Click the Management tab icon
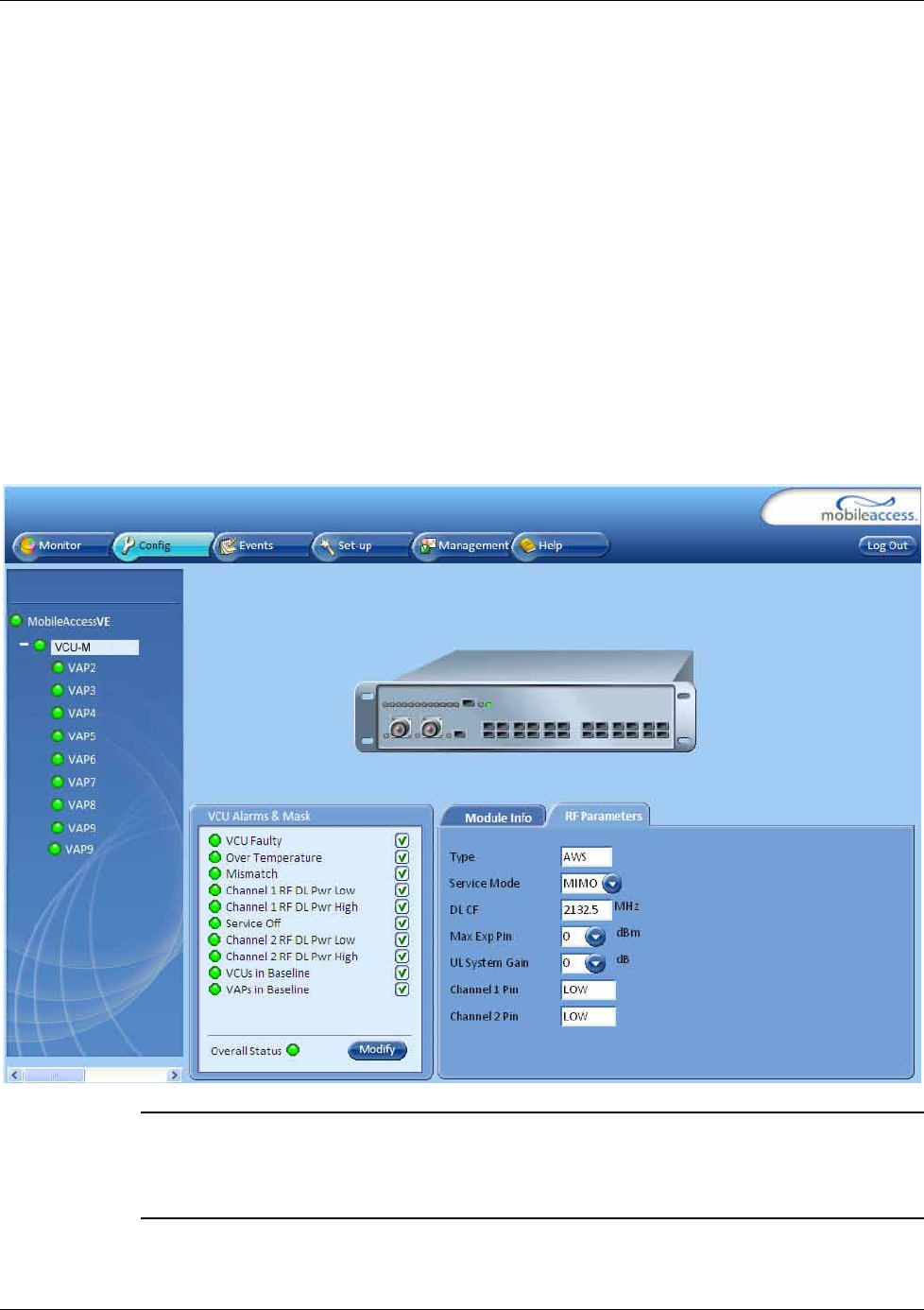 tap(428, 545)
